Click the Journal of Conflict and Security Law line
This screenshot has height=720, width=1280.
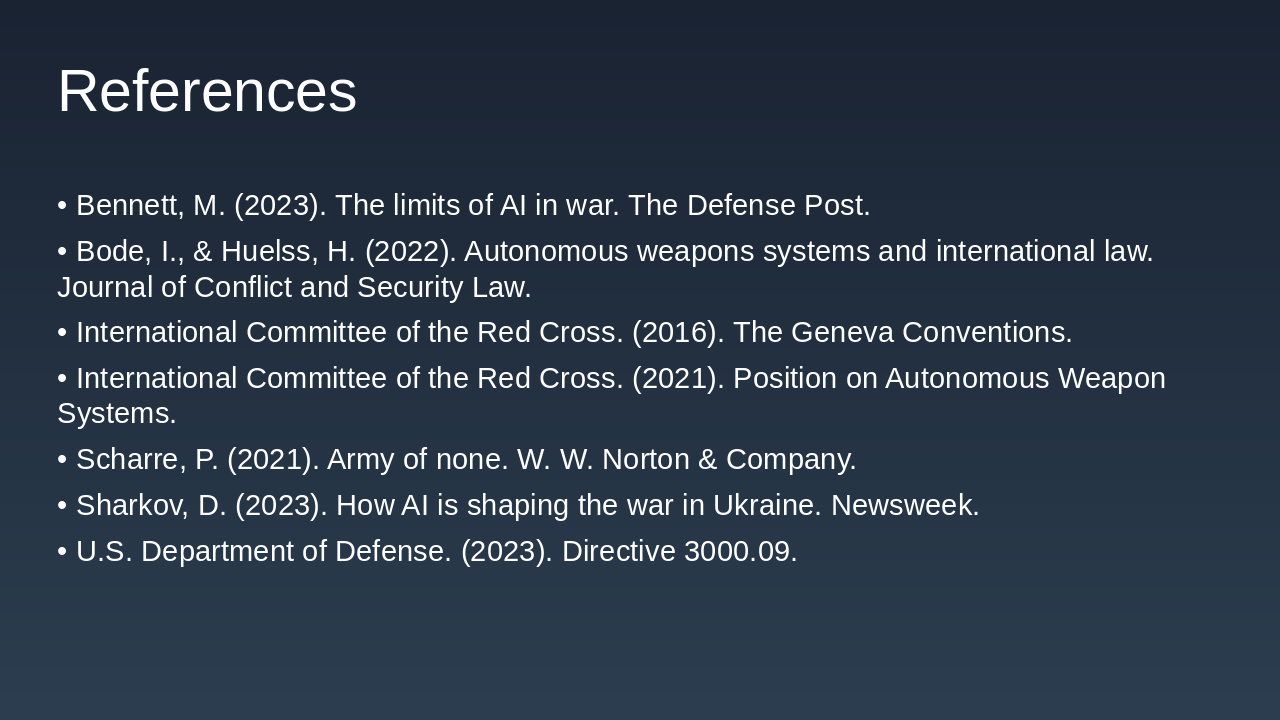[x=294, y=287]
